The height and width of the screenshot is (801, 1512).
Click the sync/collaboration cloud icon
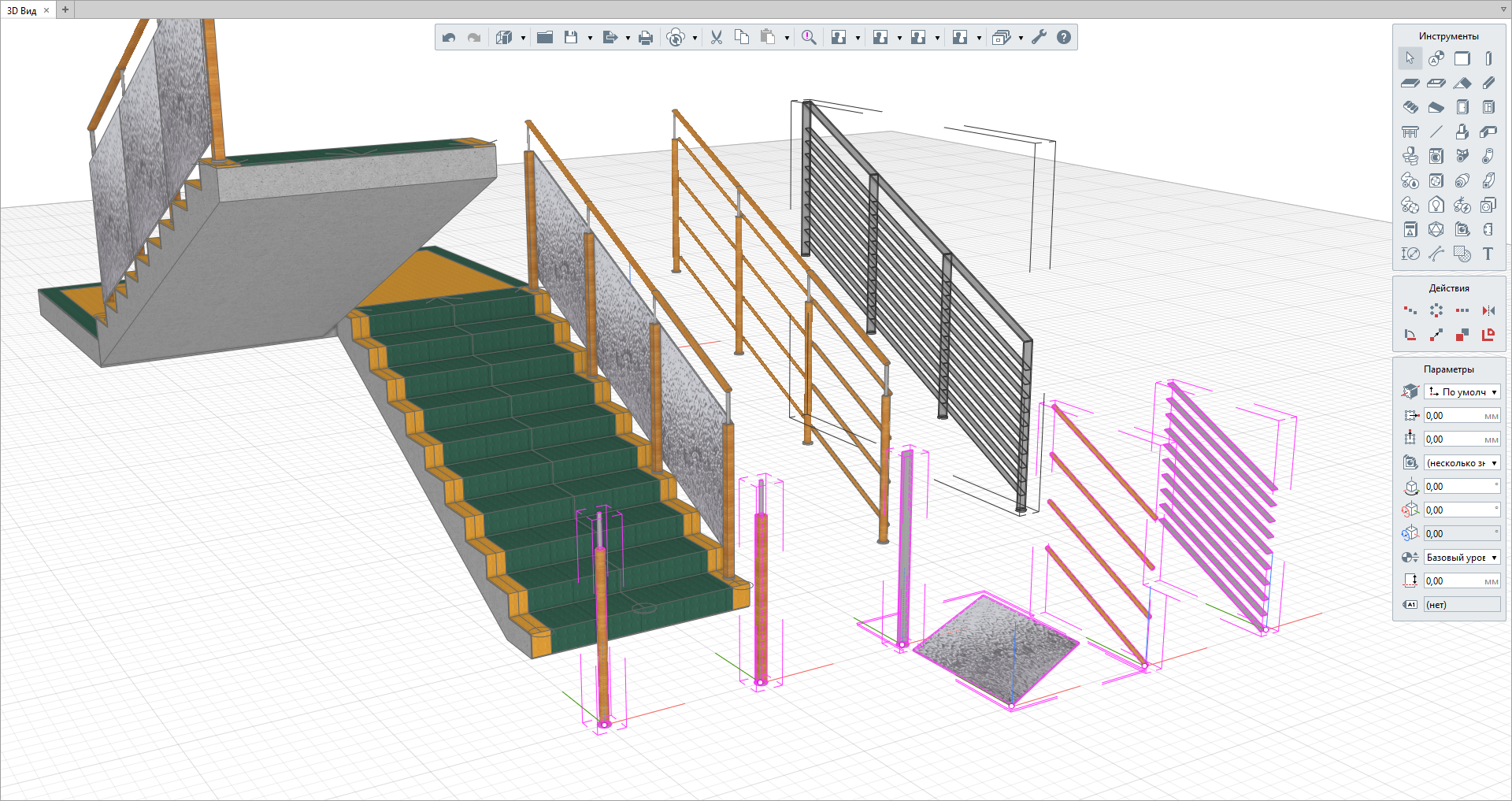point(676,37)
